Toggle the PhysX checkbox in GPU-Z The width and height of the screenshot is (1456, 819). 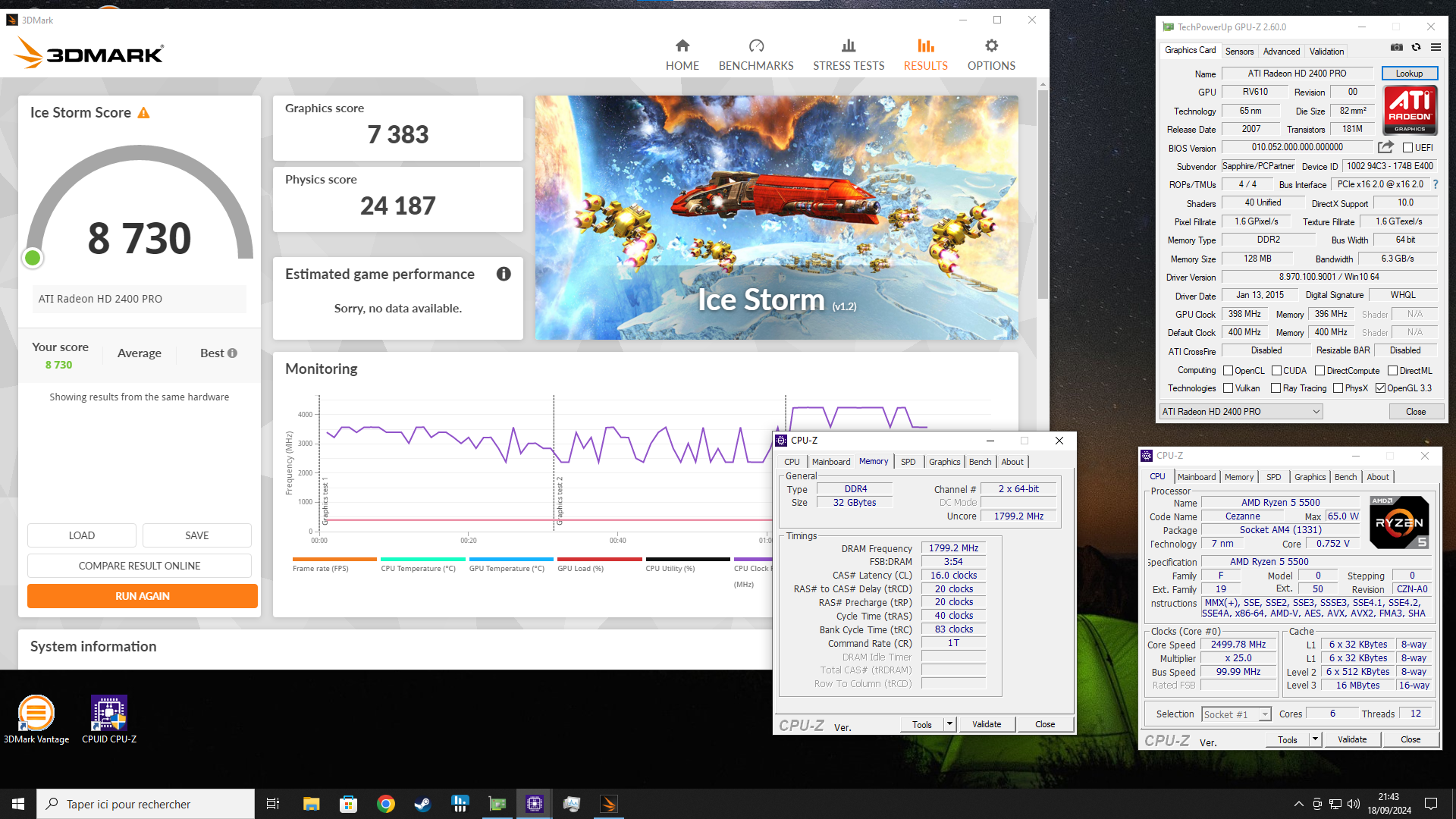[1338, 388]
